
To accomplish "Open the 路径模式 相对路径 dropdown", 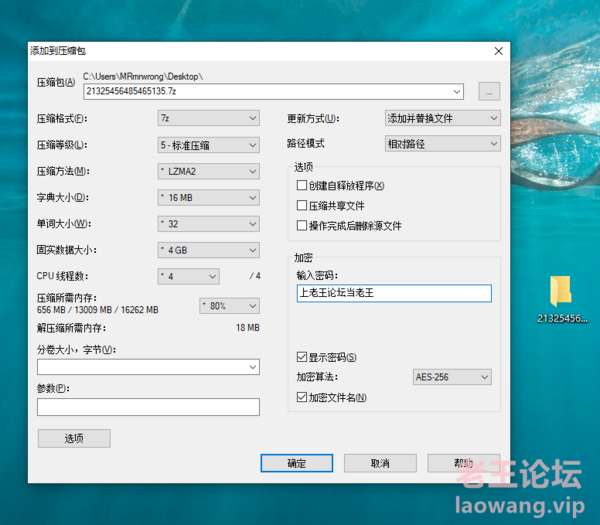I will click(x=443, y=144).
